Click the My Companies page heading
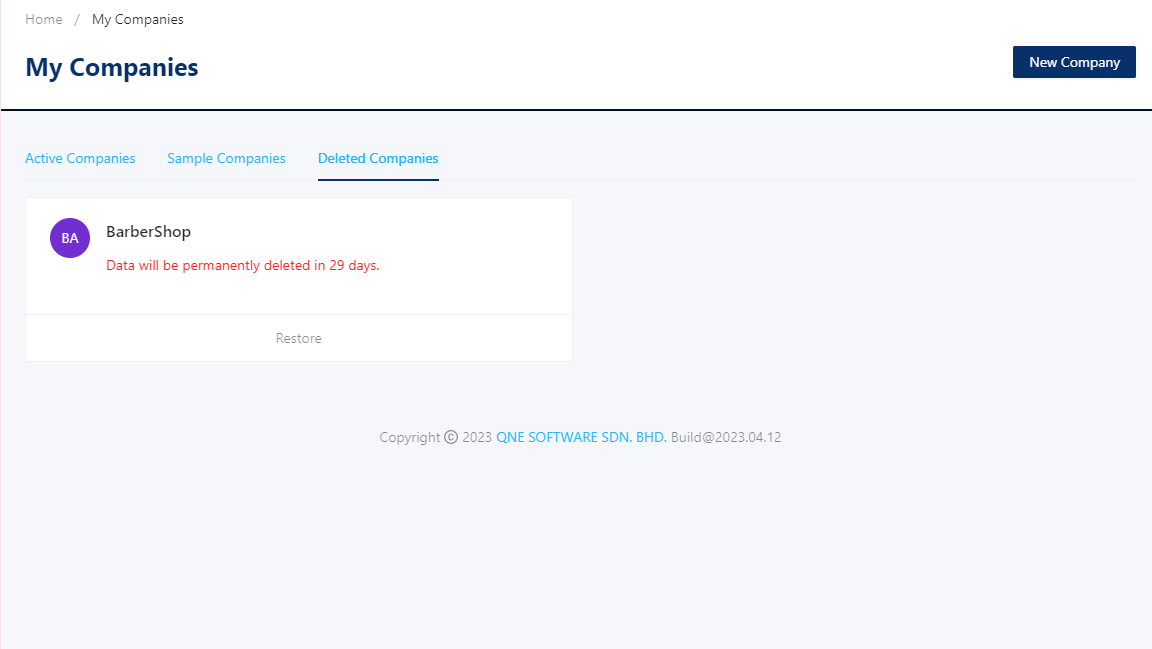This screenshot has width=1152, height=649. (112, 68)
